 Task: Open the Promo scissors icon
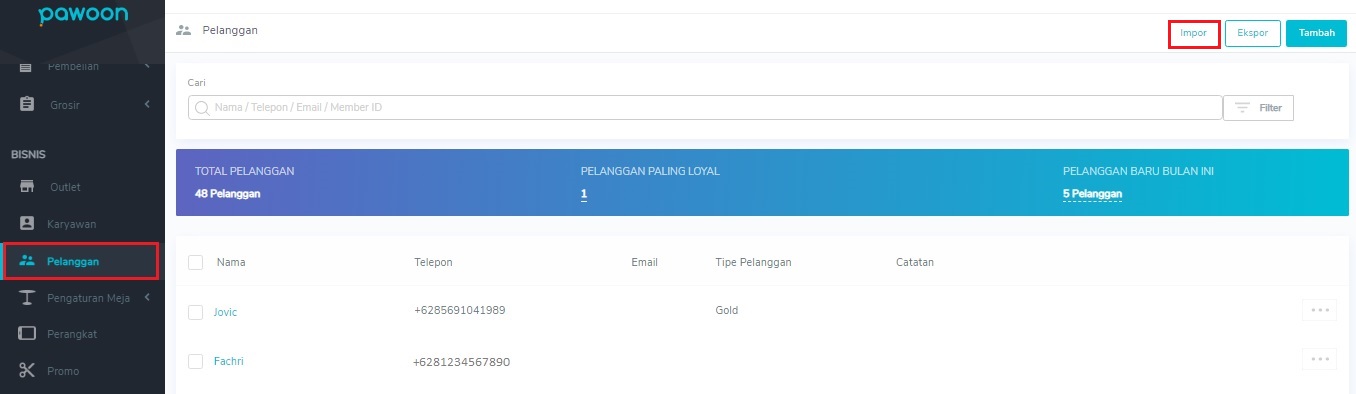[27, 371]
